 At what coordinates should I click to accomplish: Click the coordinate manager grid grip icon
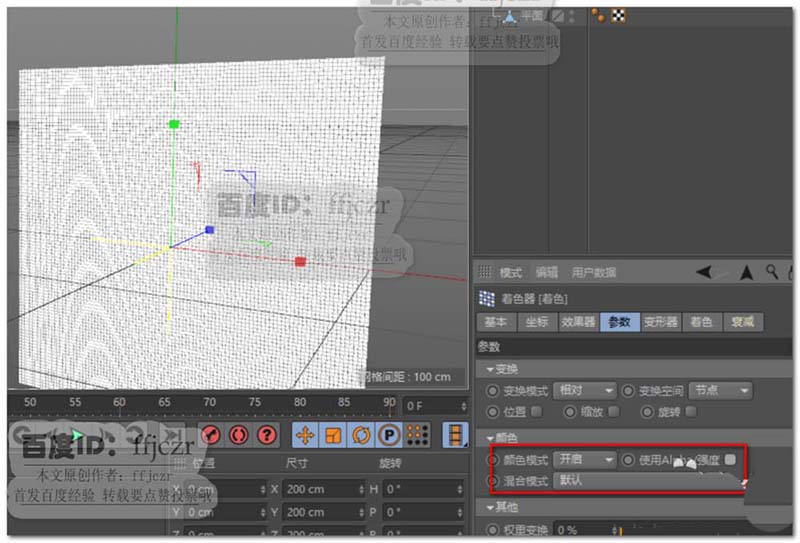coord(180,463)
